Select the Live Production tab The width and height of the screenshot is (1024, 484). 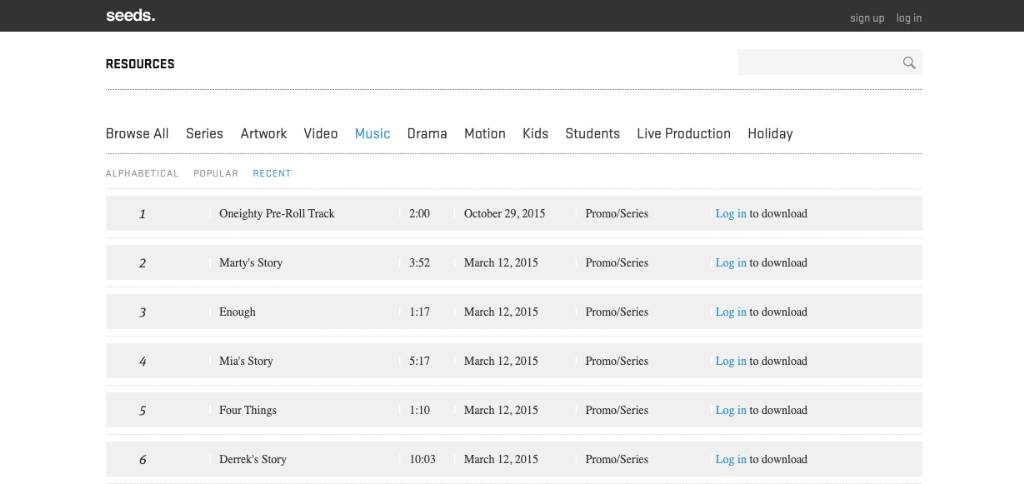click(683, 133)
